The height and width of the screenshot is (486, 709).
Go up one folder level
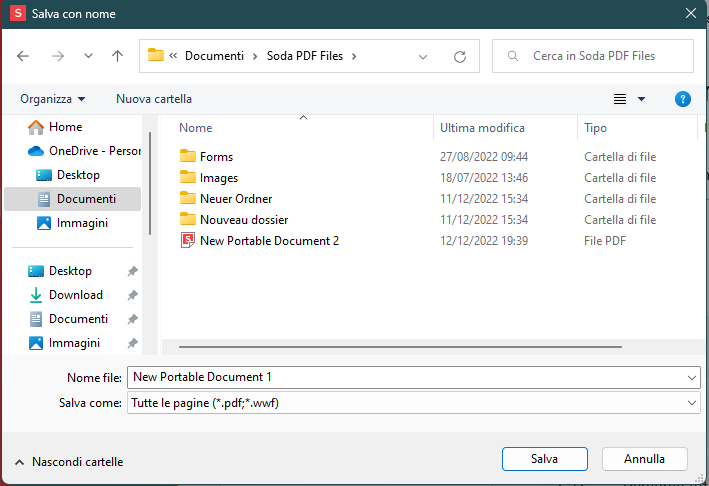coord(118,56)
